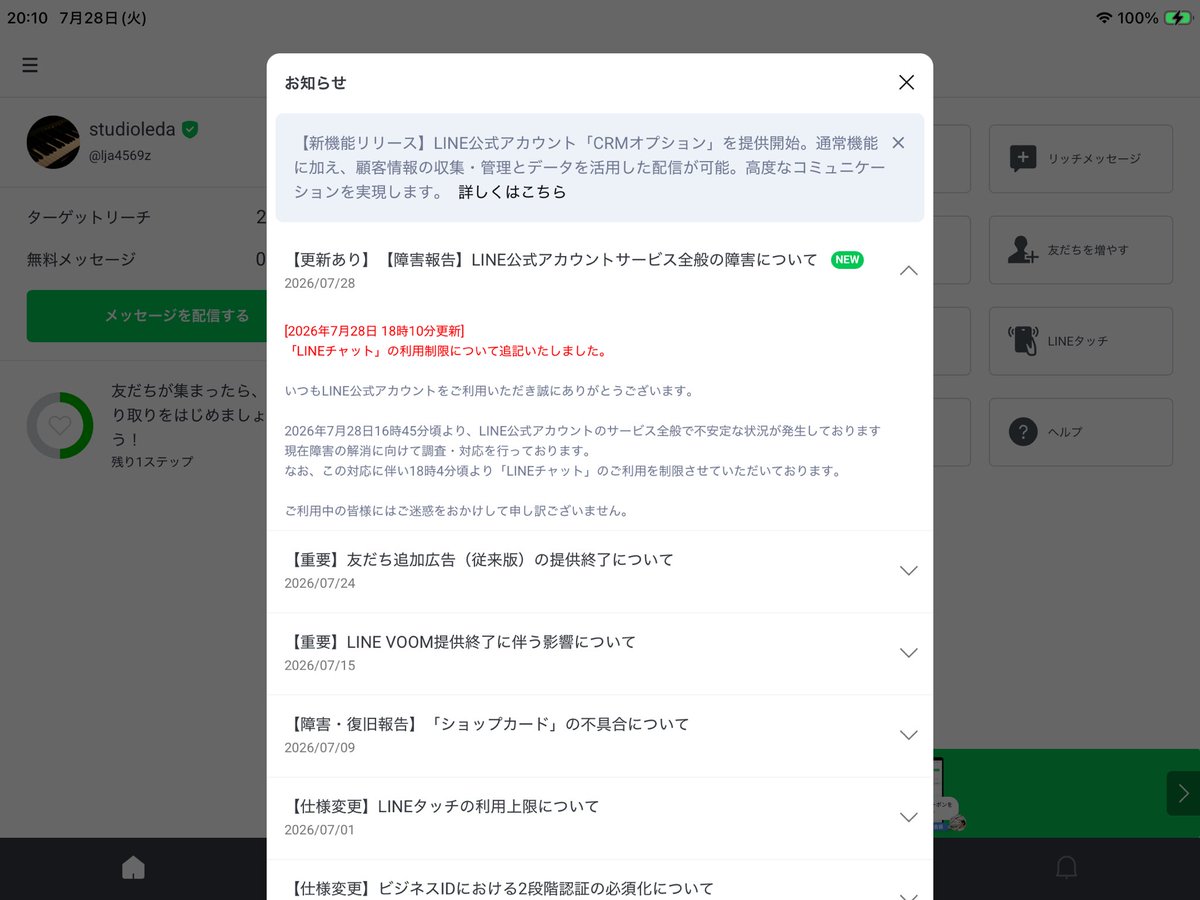Image resolution: width=1200 pixels, height=900 pixels.
Task: Tap the ターゲットリーチ label
Action: click(89, 217)
